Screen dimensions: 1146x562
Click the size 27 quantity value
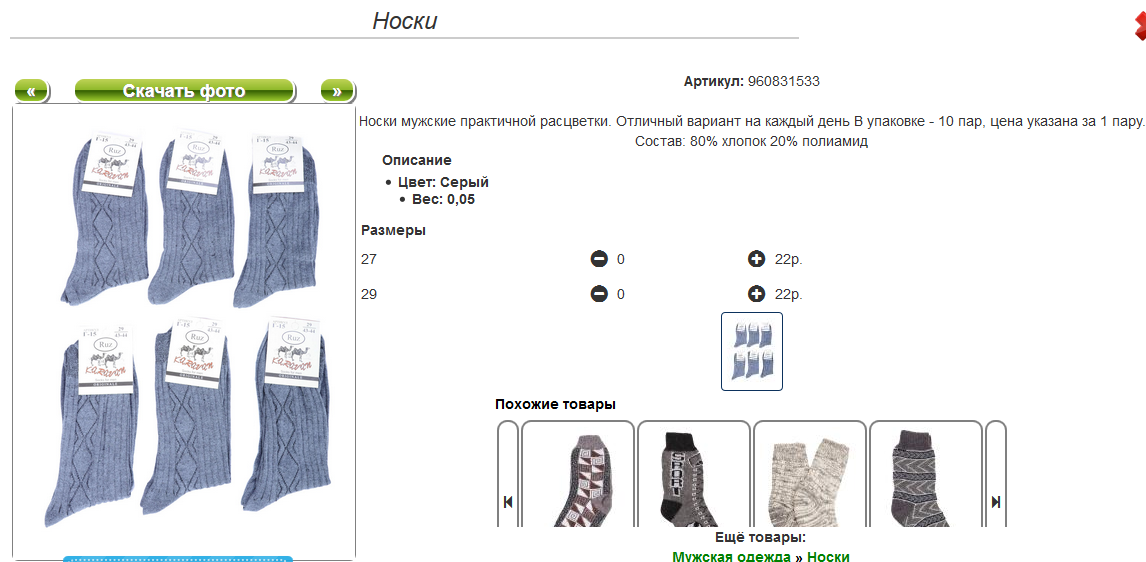click(621, 259)
